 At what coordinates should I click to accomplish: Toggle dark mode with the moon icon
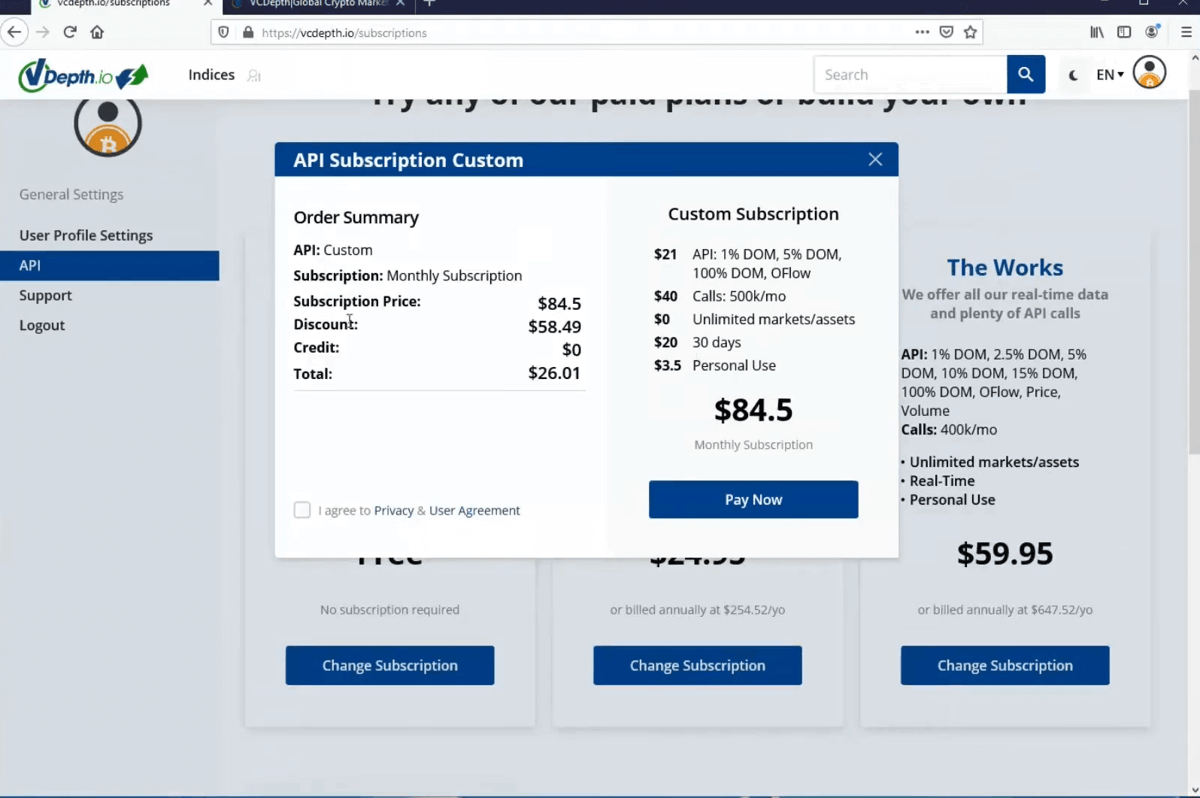(x=1072, y=74)
